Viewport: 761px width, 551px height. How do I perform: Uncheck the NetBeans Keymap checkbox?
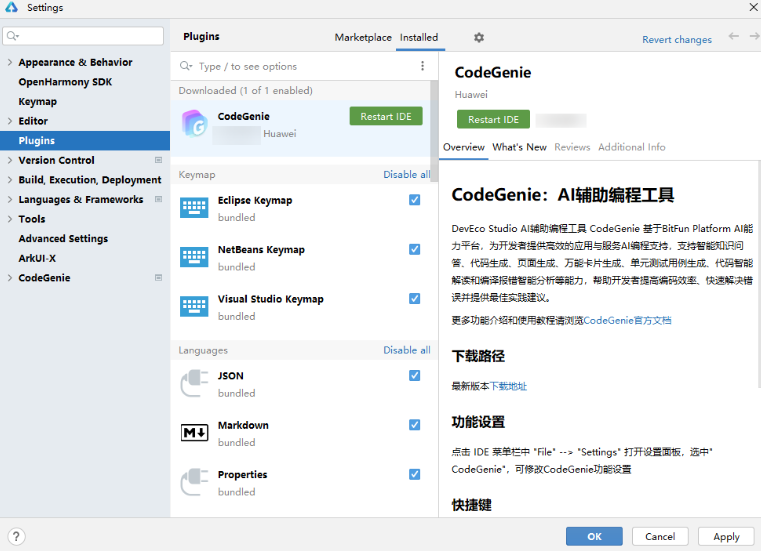coord(414,250)
